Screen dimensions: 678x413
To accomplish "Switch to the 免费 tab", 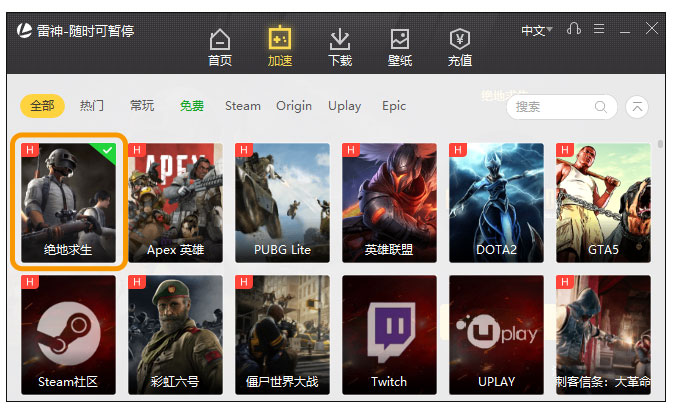I will 192,106.
